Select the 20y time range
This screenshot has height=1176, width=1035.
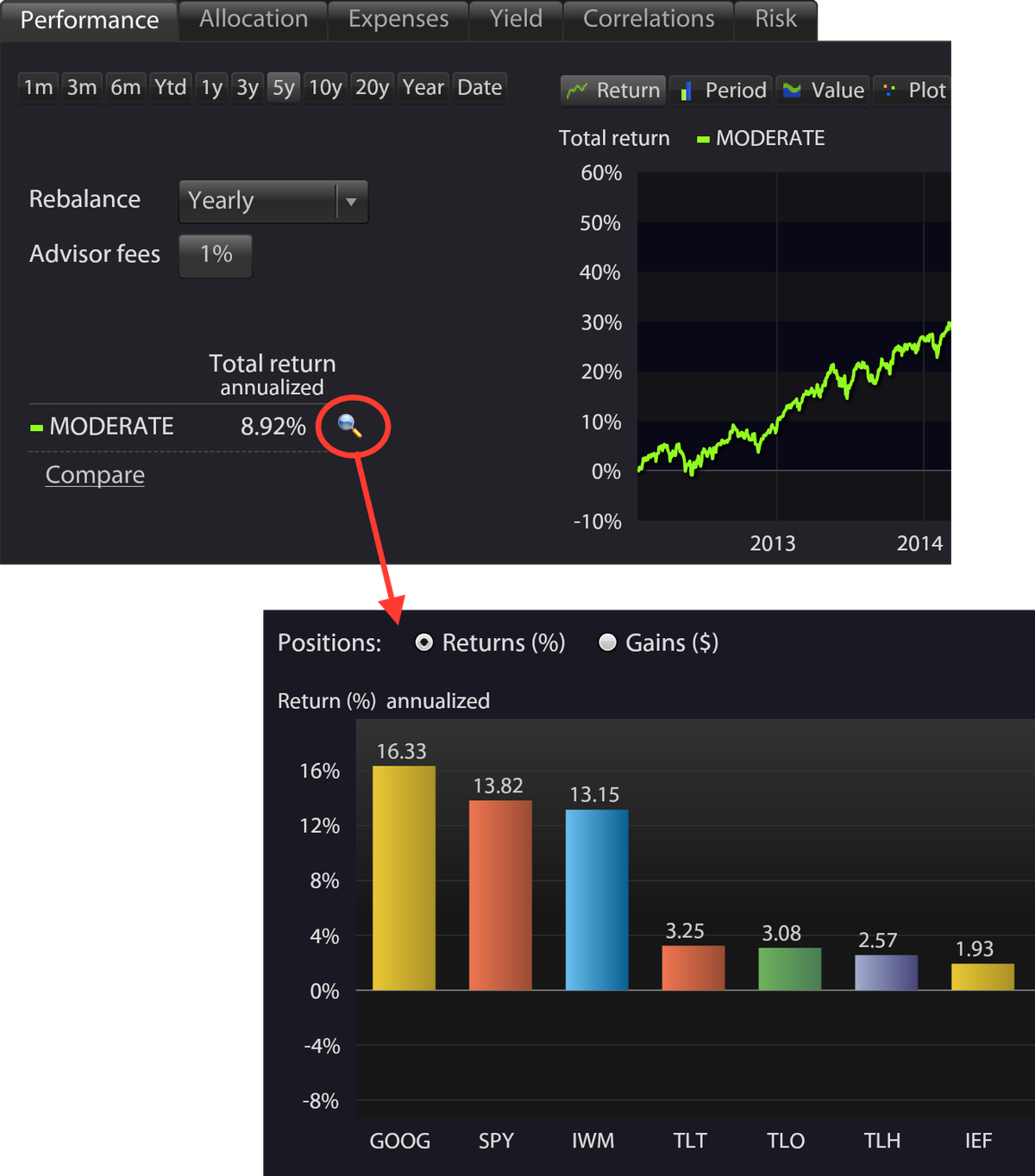point(373,88)
